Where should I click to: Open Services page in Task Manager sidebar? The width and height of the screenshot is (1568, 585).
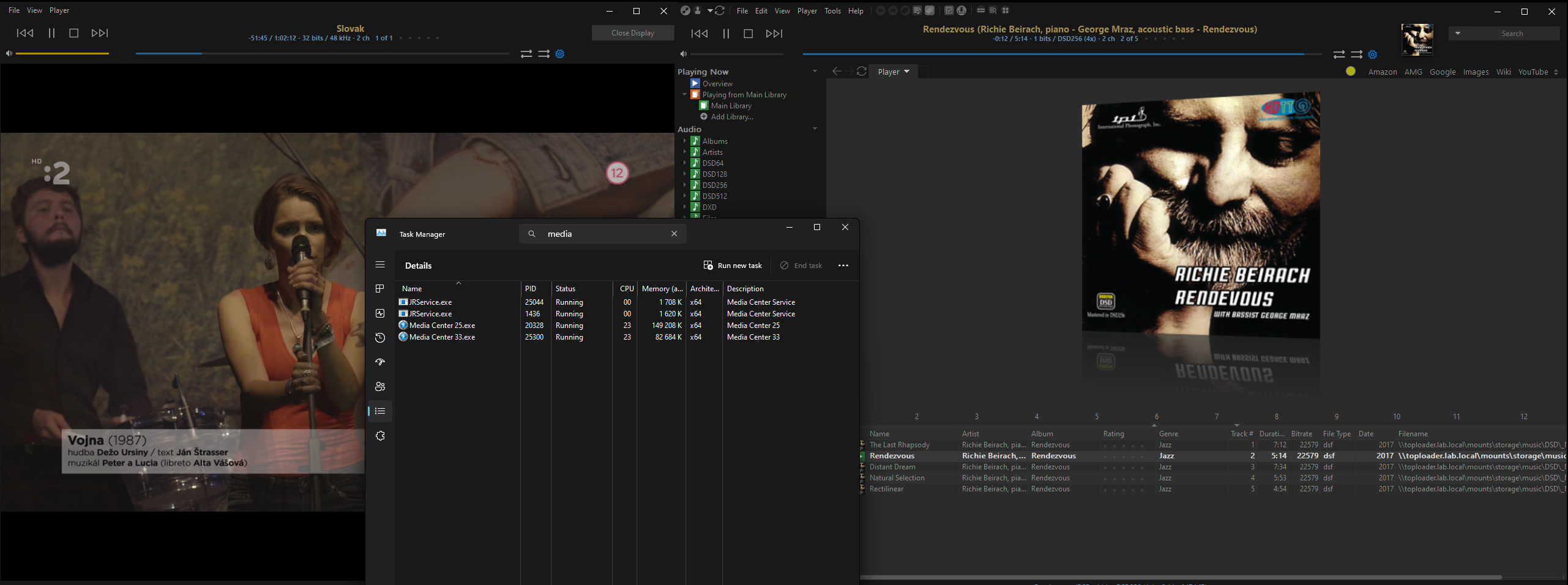[x=380, y=436]
